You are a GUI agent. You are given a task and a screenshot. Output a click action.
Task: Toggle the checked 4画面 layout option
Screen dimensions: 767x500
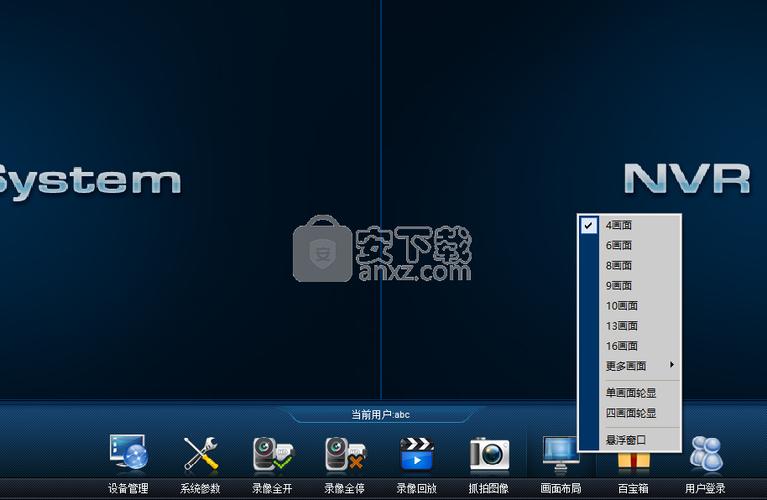[630, 226]
